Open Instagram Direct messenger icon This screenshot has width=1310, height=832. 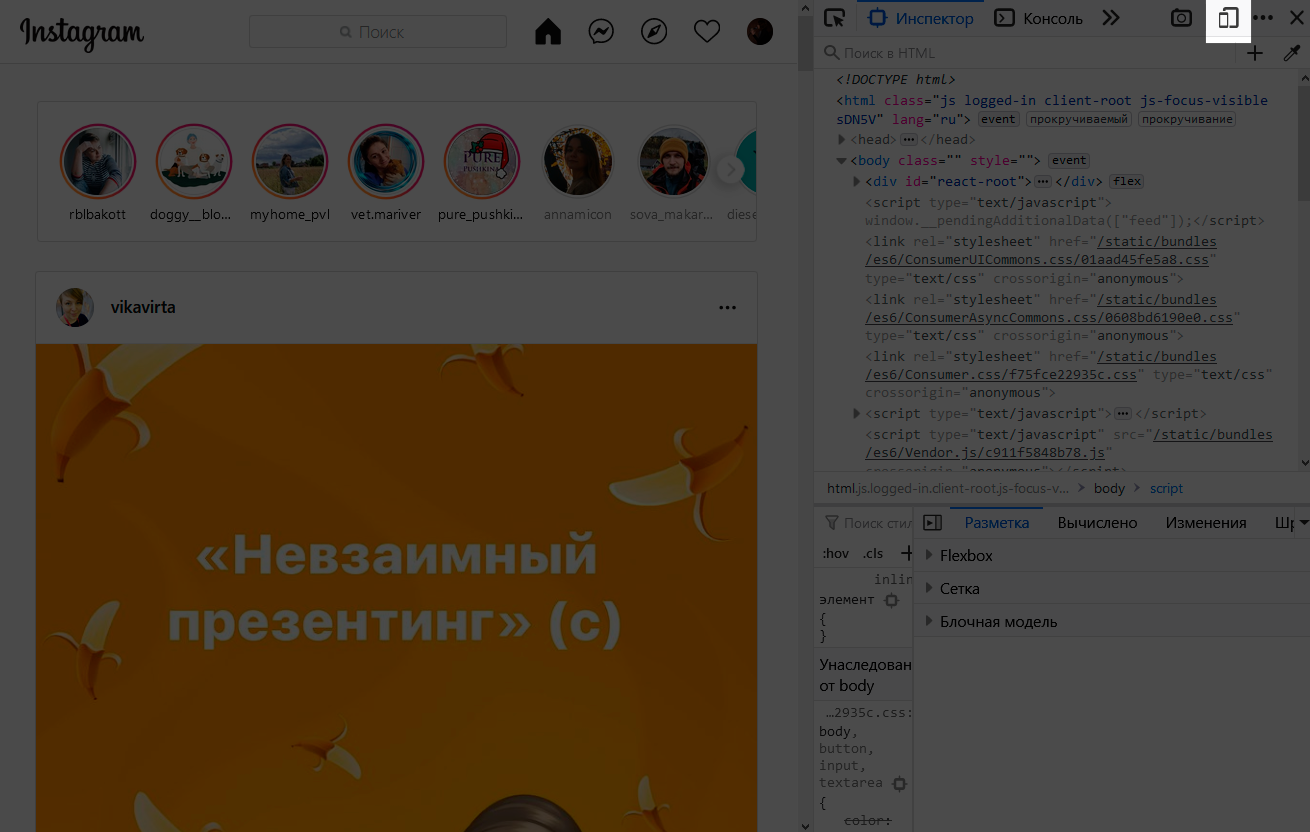pos(601,32)
